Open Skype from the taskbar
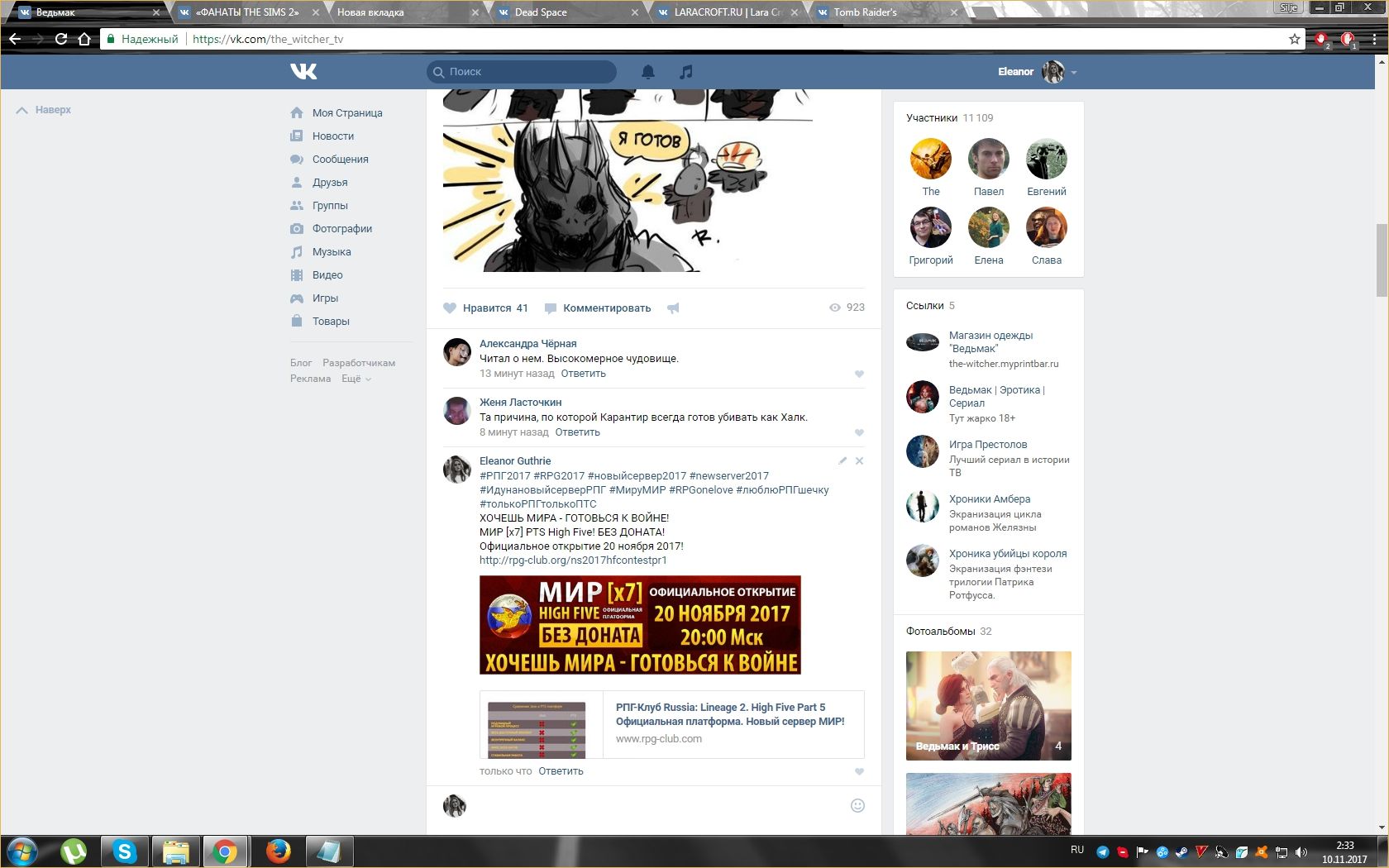The width and height of the screenshot is (1389, 868). pos(125,851)
